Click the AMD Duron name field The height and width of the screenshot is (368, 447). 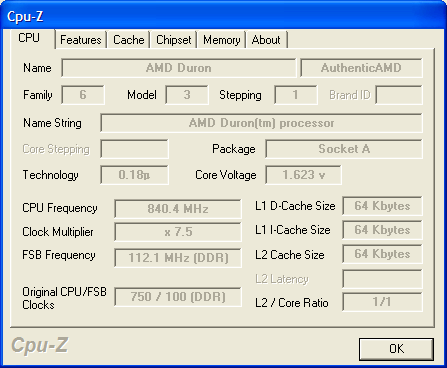179,68
